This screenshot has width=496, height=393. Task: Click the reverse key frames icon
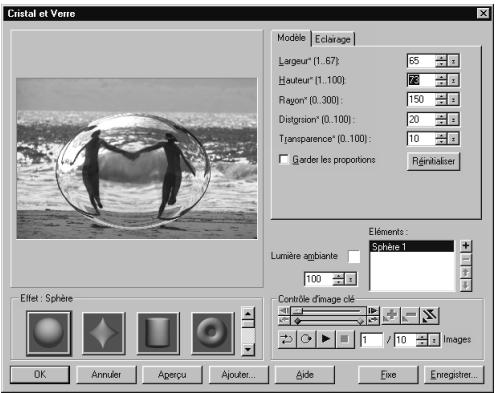[430, 316]
